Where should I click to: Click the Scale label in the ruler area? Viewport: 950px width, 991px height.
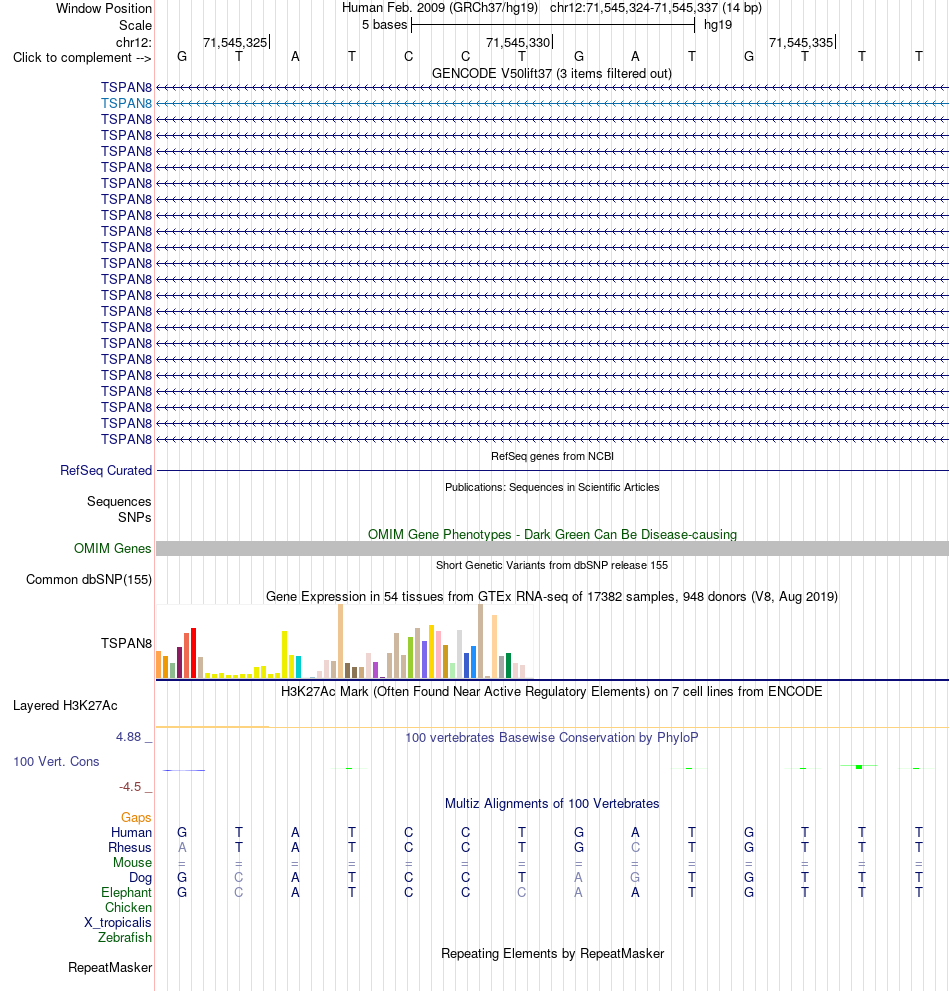pyautogui.click(x=135, y=25)
